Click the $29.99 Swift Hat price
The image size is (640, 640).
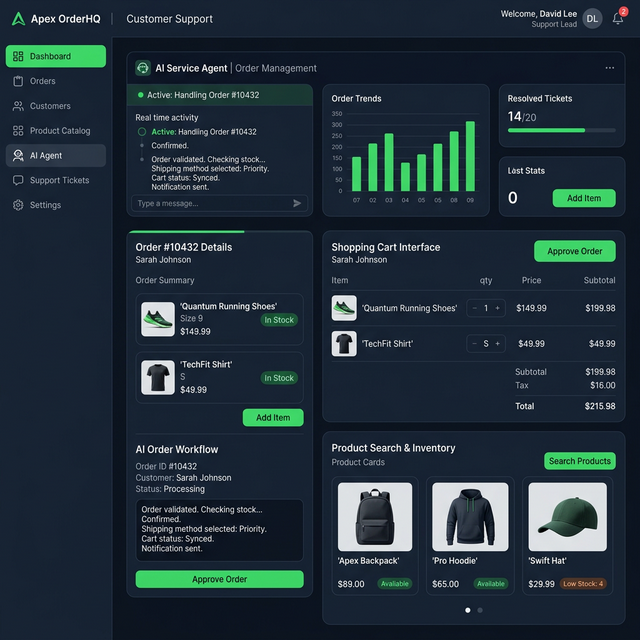542,584
